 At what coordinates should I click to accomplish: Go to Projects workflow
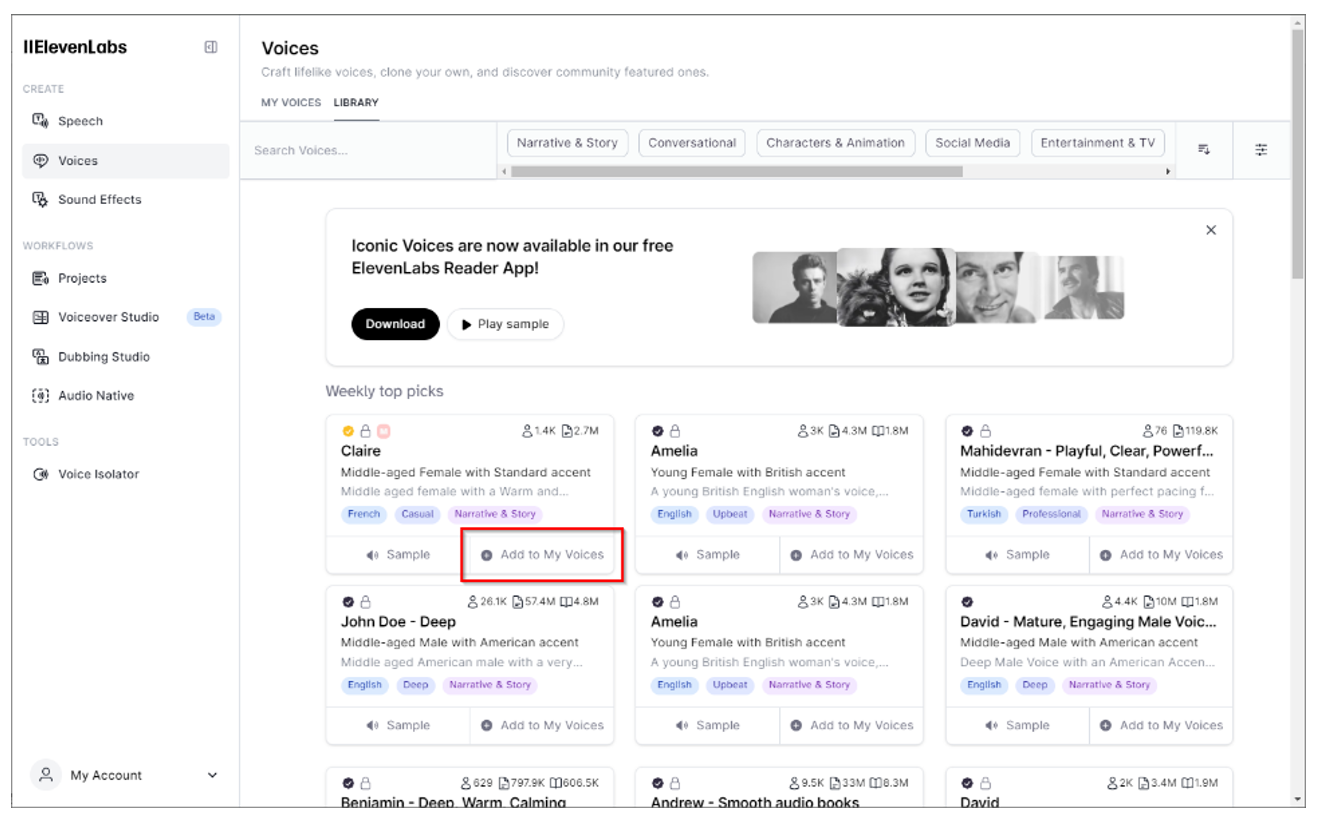pyautogui.click(x=125, y=278)
